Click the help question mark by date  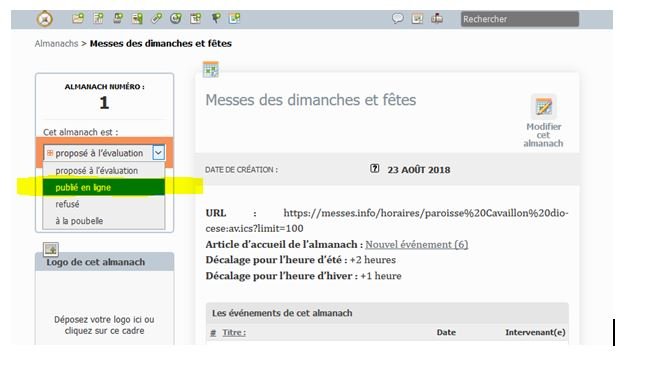point(375,168)
